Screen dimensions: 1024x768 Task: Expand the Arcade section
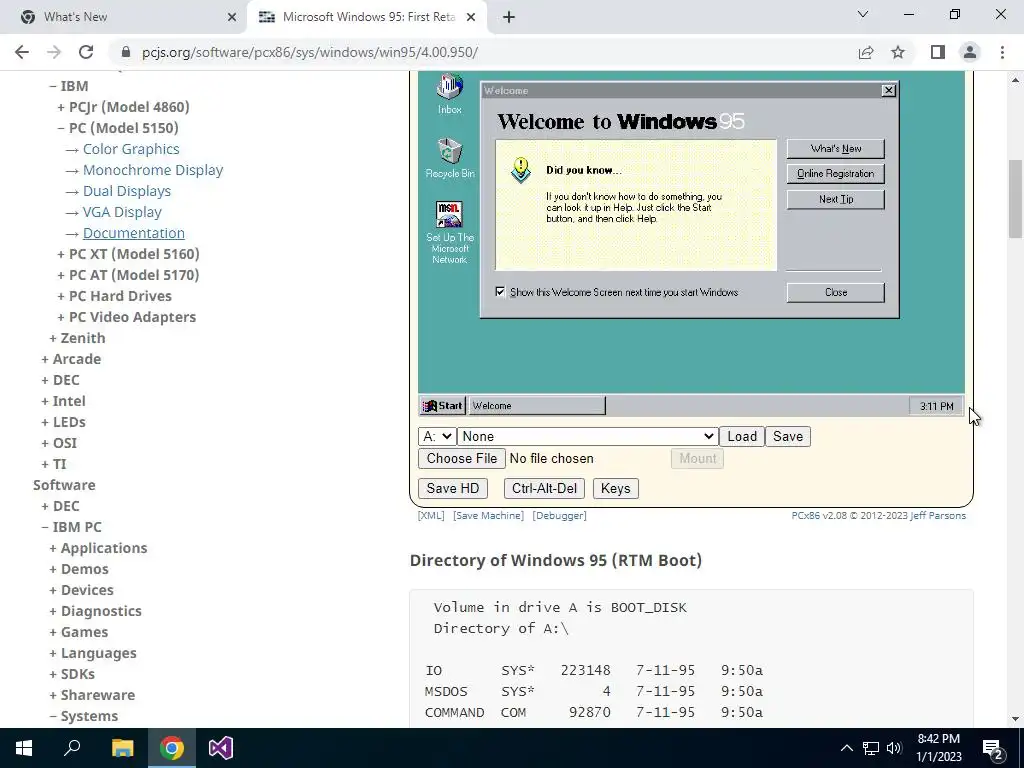pyautogui.click(x=71, y=359)
